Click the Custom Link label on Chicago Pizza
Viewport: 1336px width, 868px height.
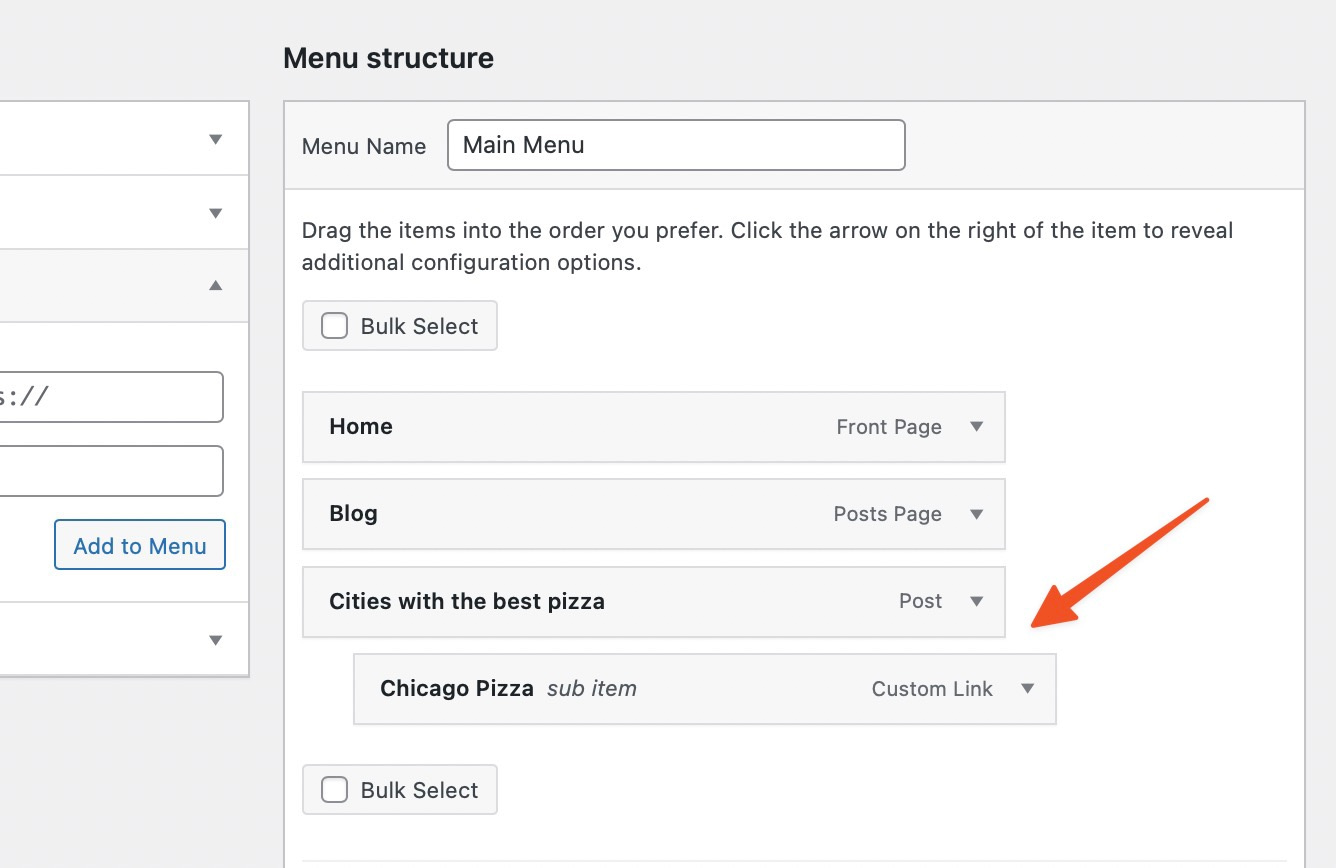click(931, 688)
